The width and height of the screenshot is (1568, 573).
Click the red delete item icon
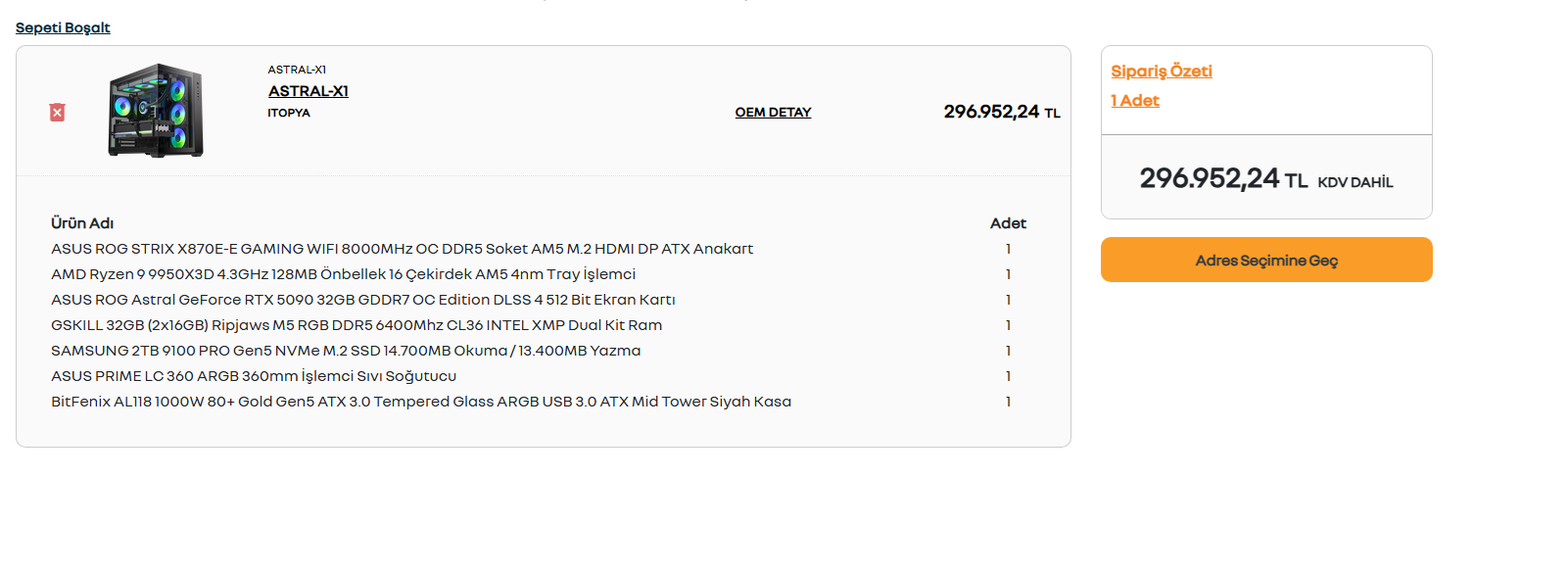58,113
